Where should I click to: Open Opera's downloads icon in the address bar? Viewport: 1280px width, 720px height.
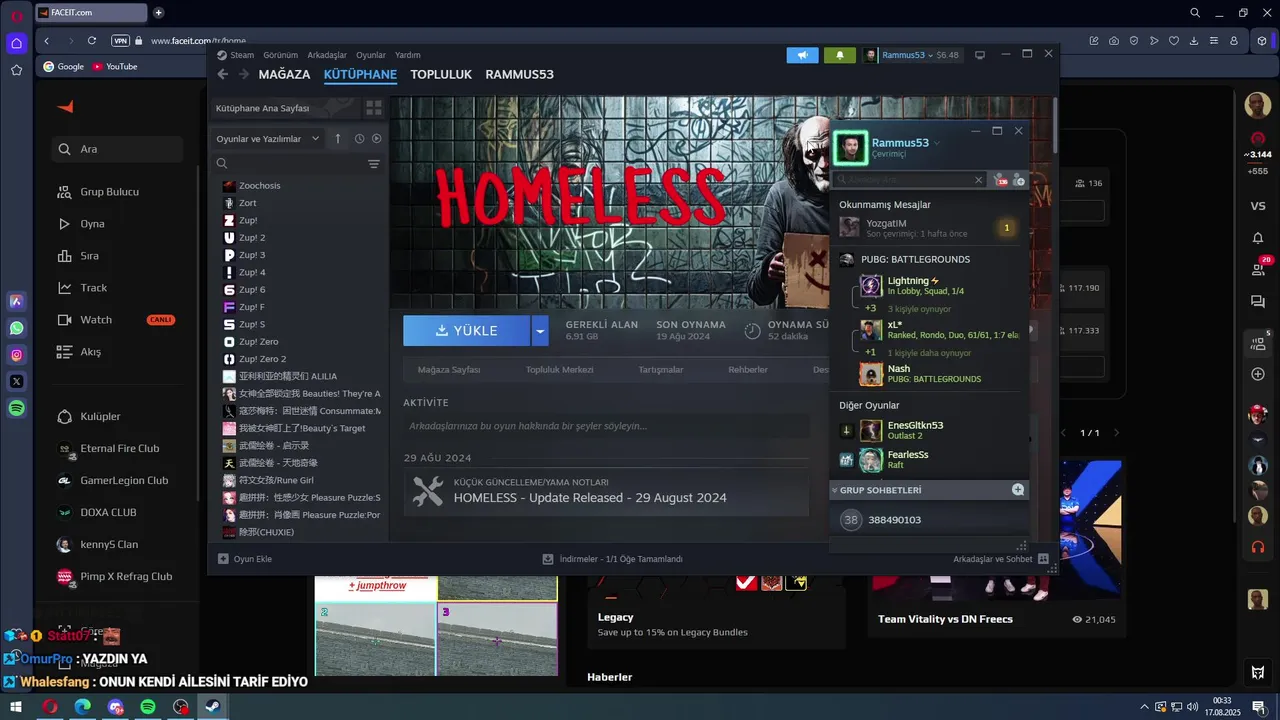click(1194, 41)
